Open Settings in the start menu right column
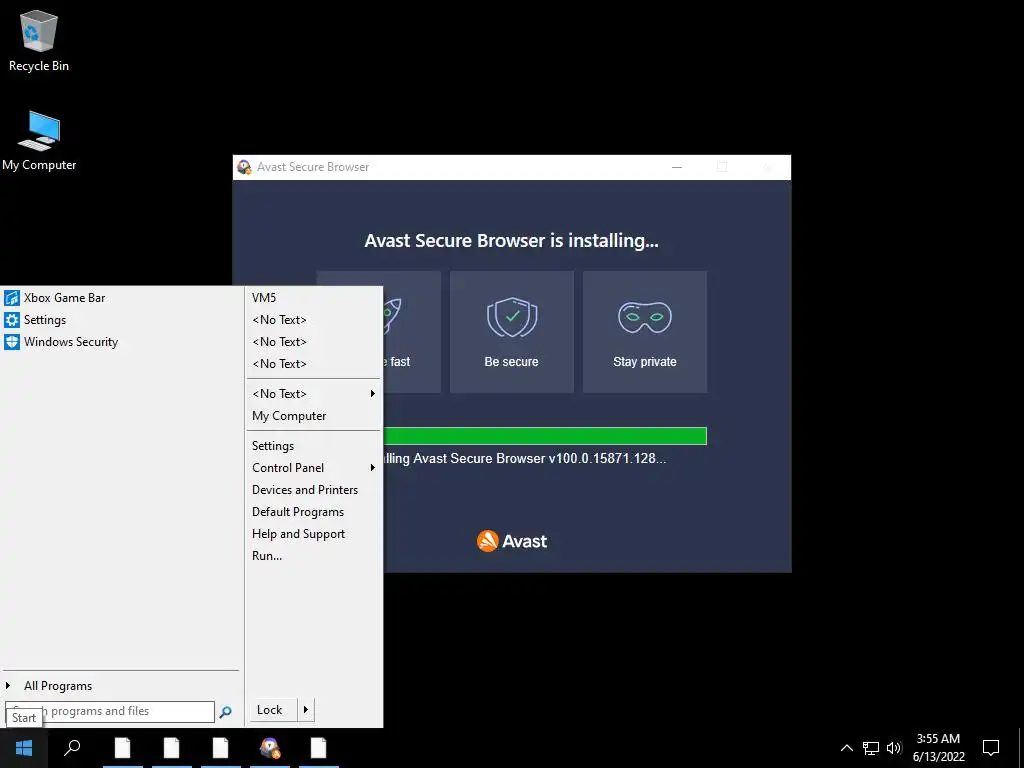 (273, 446)
